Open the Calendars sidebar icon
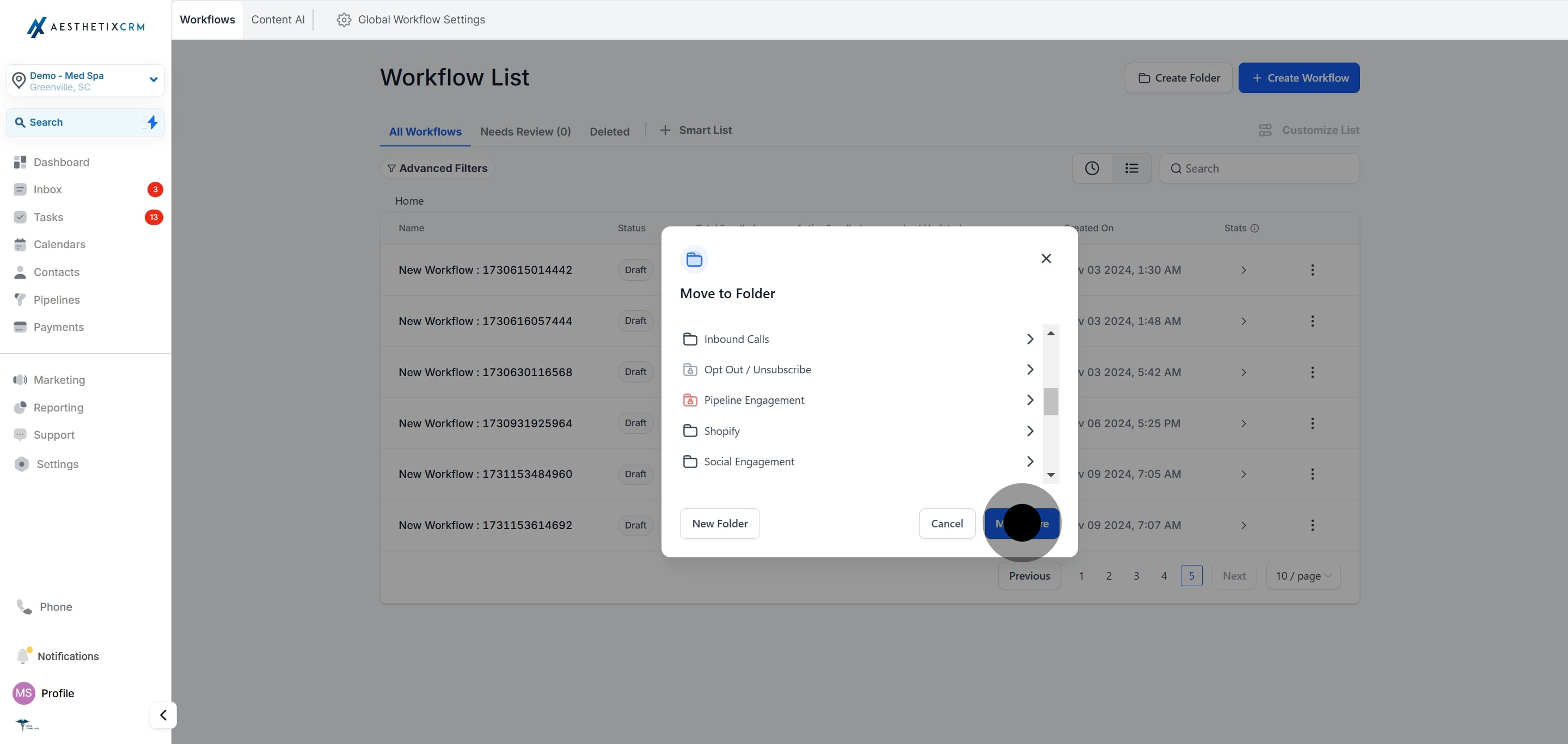 [x=20, y=244]
